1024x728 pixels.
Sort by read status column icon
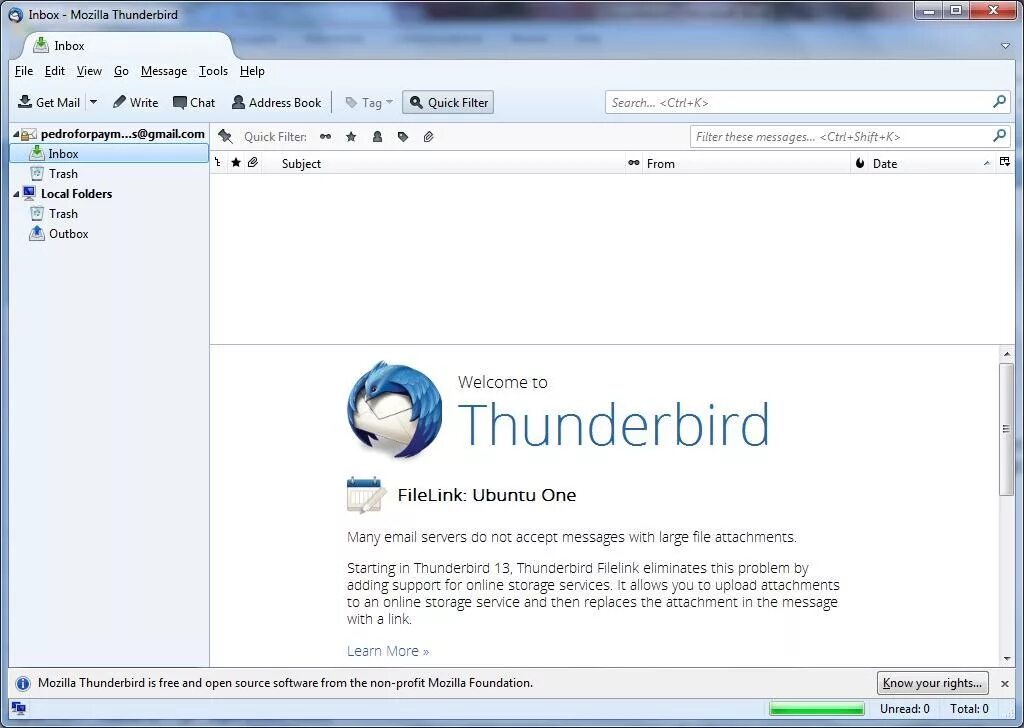tap(633, 163)
